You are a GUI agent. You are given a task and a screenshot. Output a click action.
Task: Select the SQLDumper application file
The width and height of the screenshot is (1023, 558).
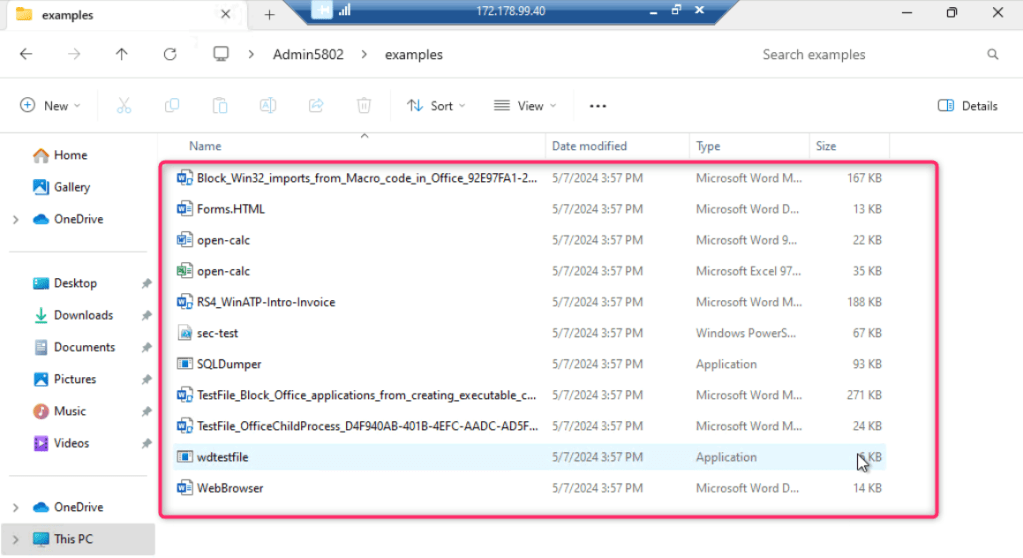229,364
